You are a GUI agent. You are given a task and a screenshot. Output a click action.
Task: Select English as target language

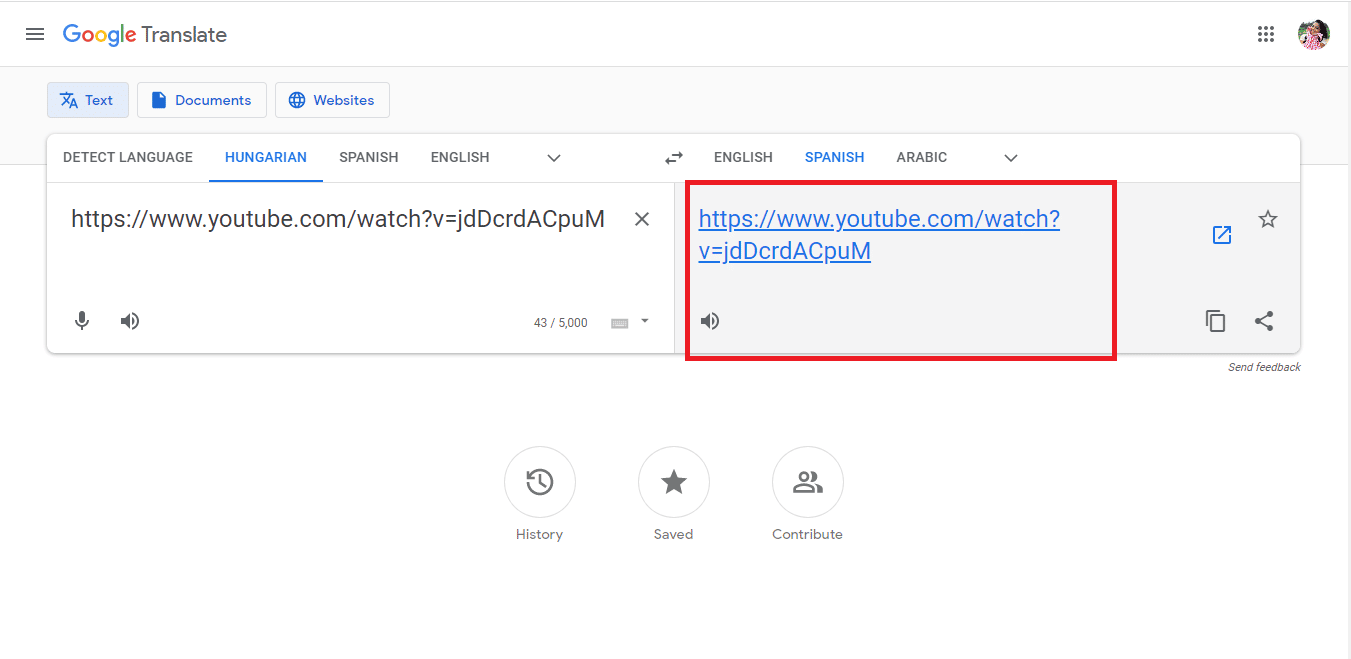[743, 157]
